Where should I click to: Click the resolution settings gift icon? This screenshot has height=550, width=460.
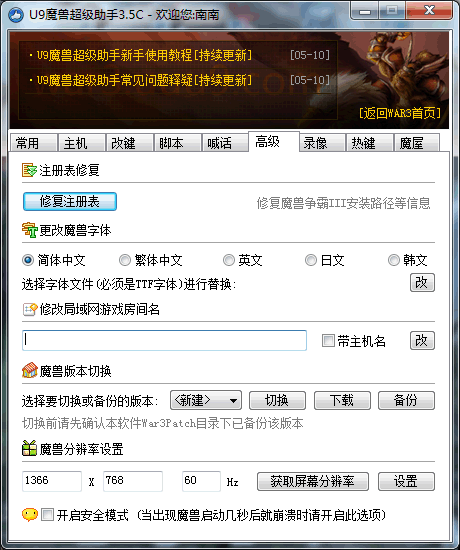click(29, 449)
